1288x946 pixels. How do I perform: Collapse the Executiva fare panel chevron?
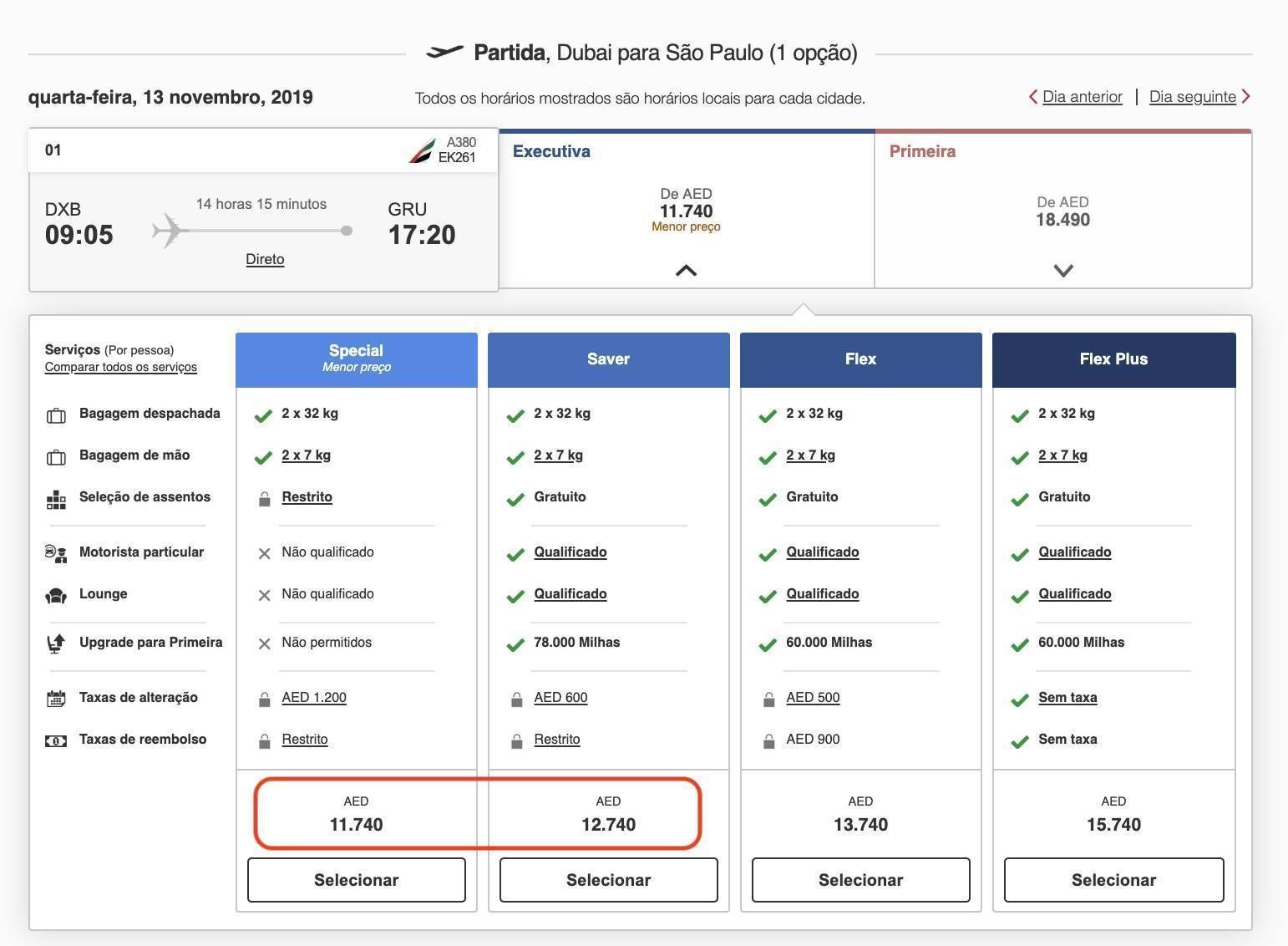[686, 270]
